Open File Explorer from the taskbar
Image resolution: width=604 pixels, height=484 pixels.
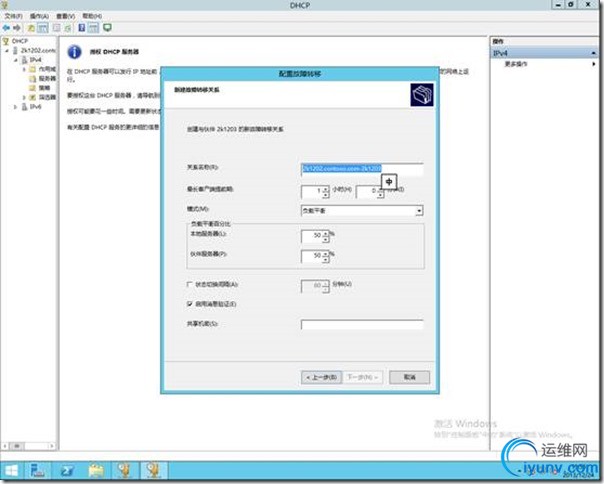97,471
